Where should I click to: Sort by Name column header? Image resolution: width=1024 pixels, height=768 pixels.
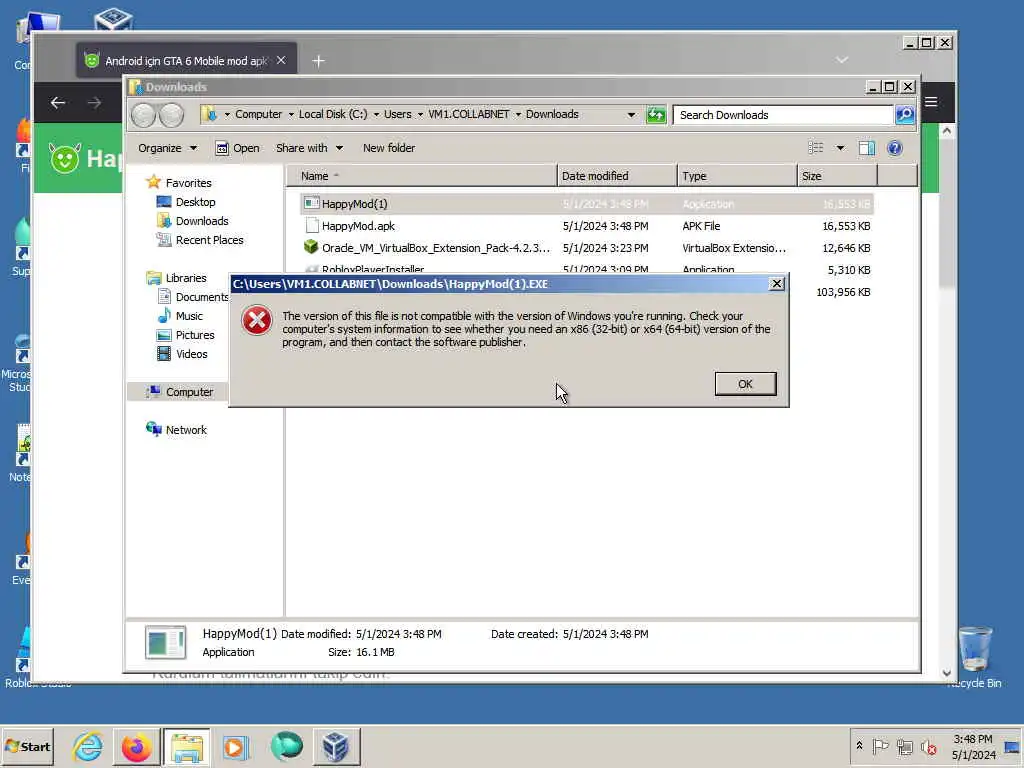[422, 176]
